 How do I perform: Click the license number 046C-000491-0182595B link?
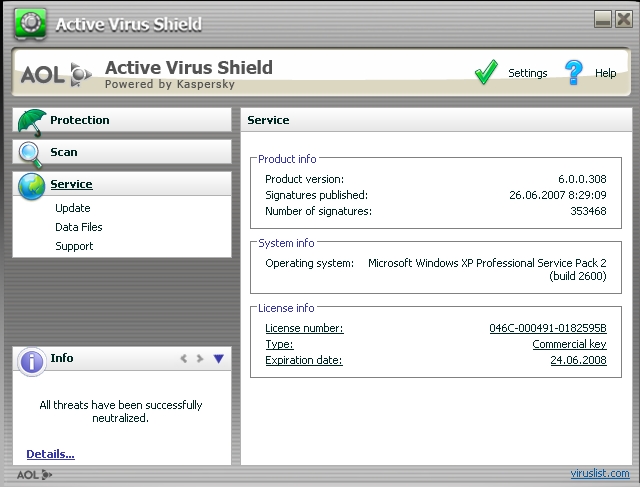(547, 328)
